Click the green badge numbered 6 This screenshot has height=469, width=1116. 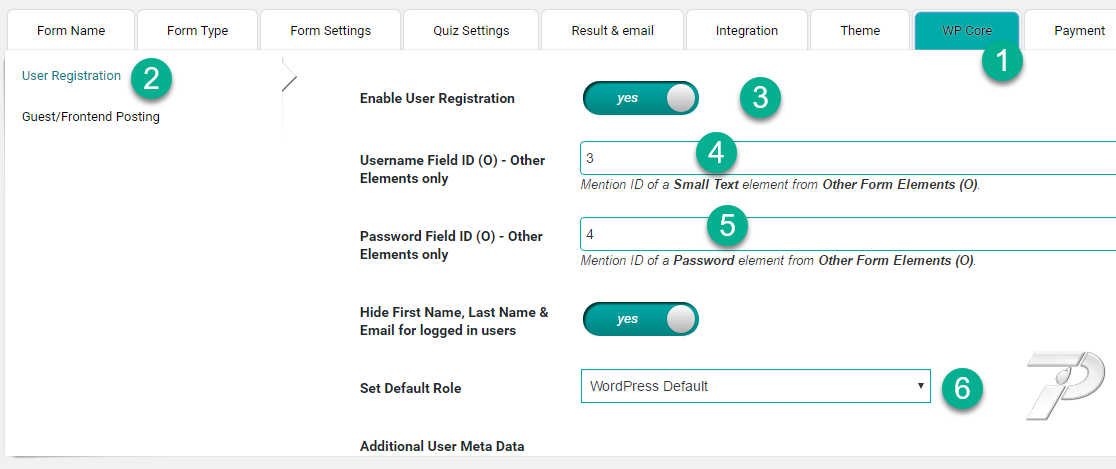pos(962,389)
